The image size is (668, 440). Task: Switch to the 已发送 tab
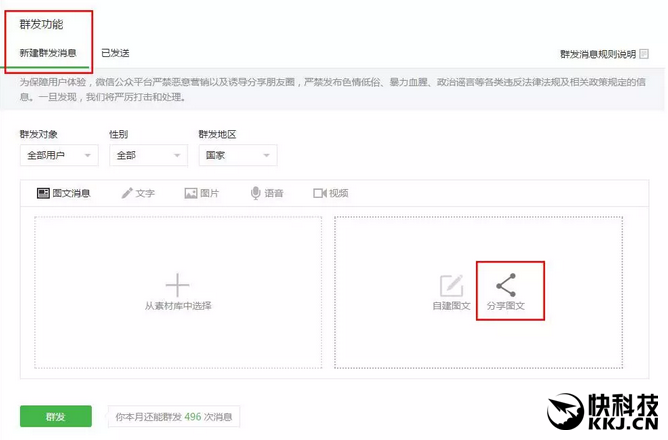115,53
